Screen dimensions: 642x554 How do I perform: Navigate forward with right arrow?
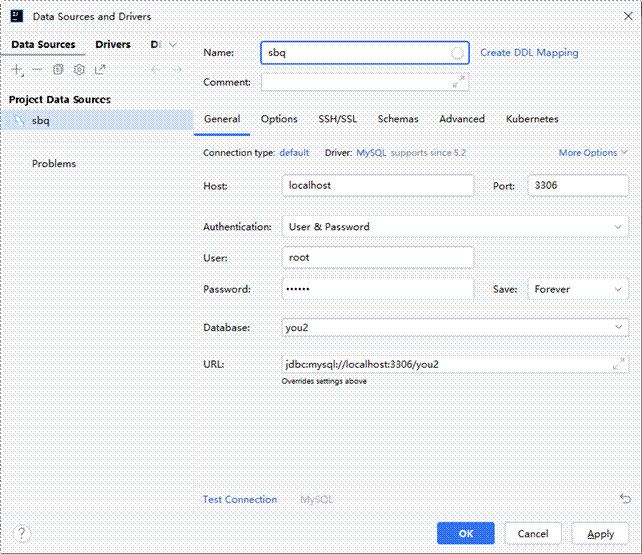coord(176,70)
